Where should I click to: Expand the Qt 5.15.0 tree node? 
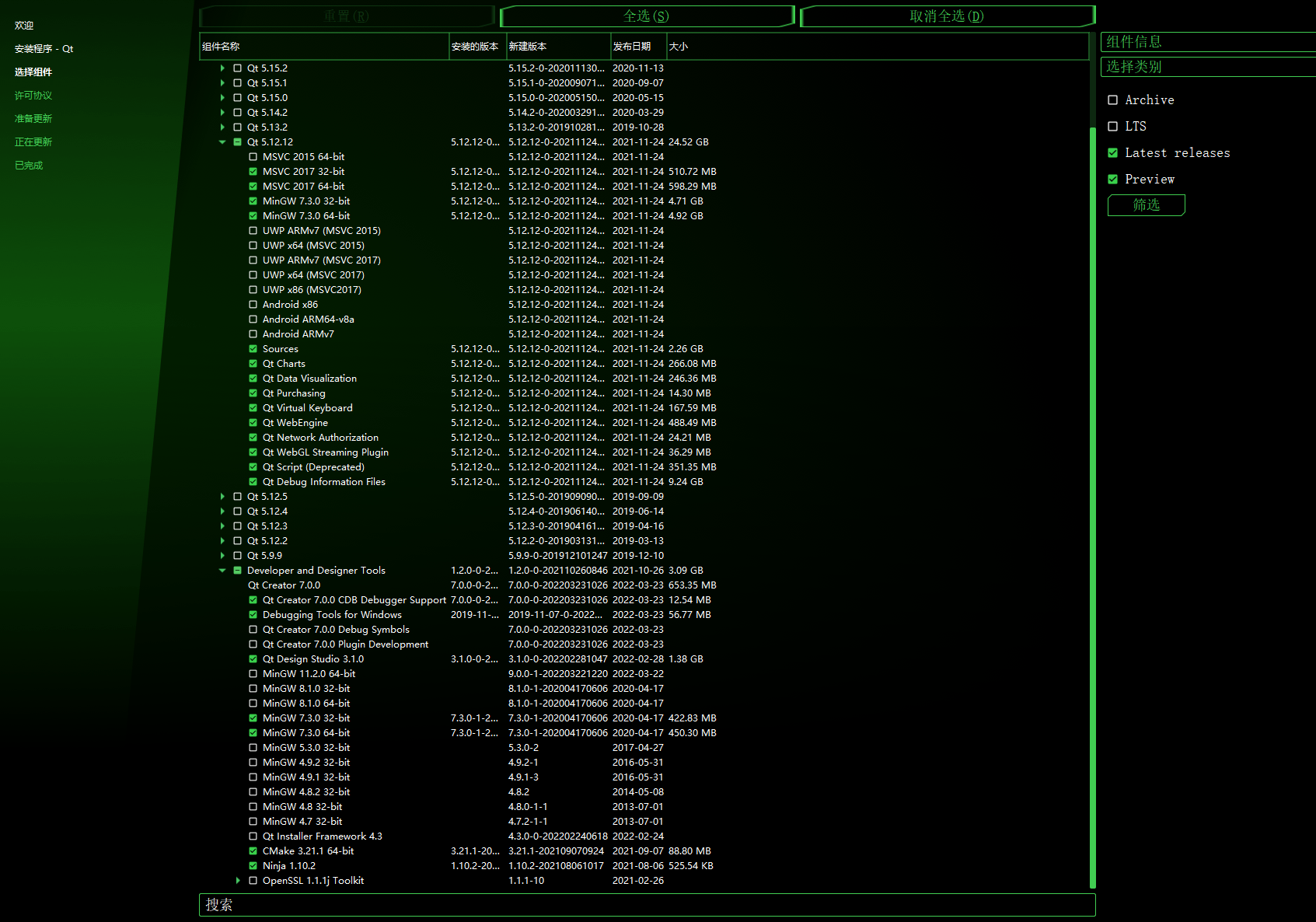tap(222, 98)
